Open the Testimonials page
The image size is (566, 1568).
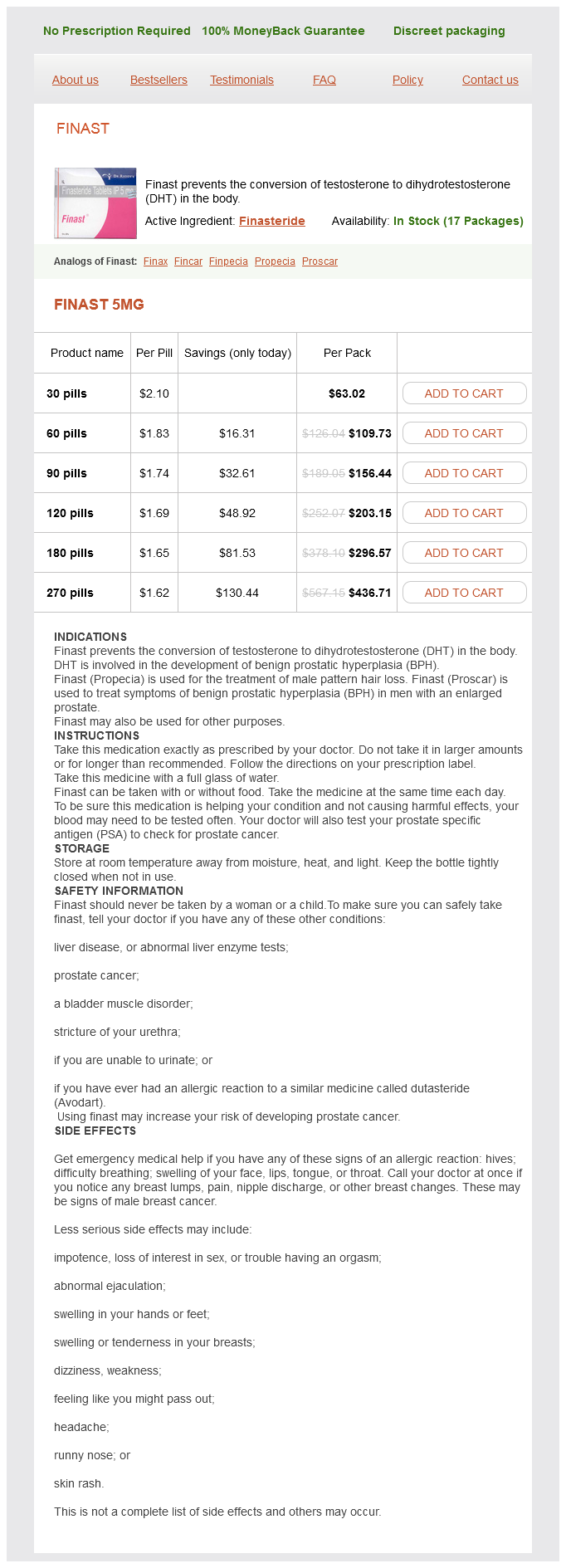point(242,80)
